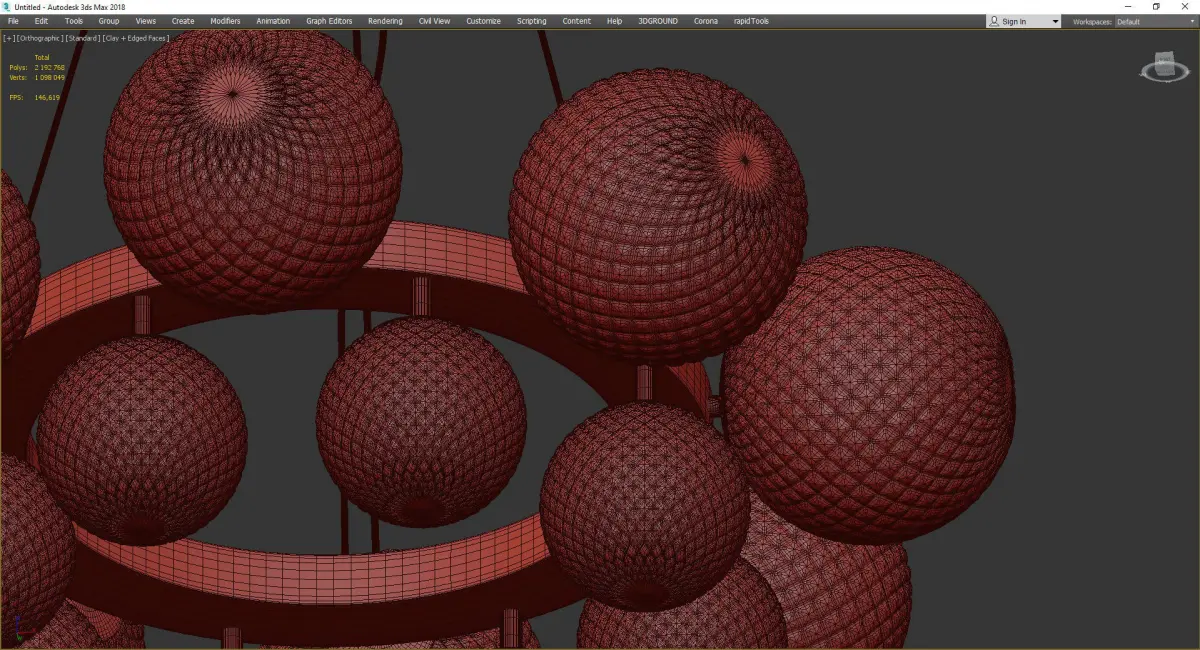Open the Corona menu
1200x650 pixels.
point(705,21)
